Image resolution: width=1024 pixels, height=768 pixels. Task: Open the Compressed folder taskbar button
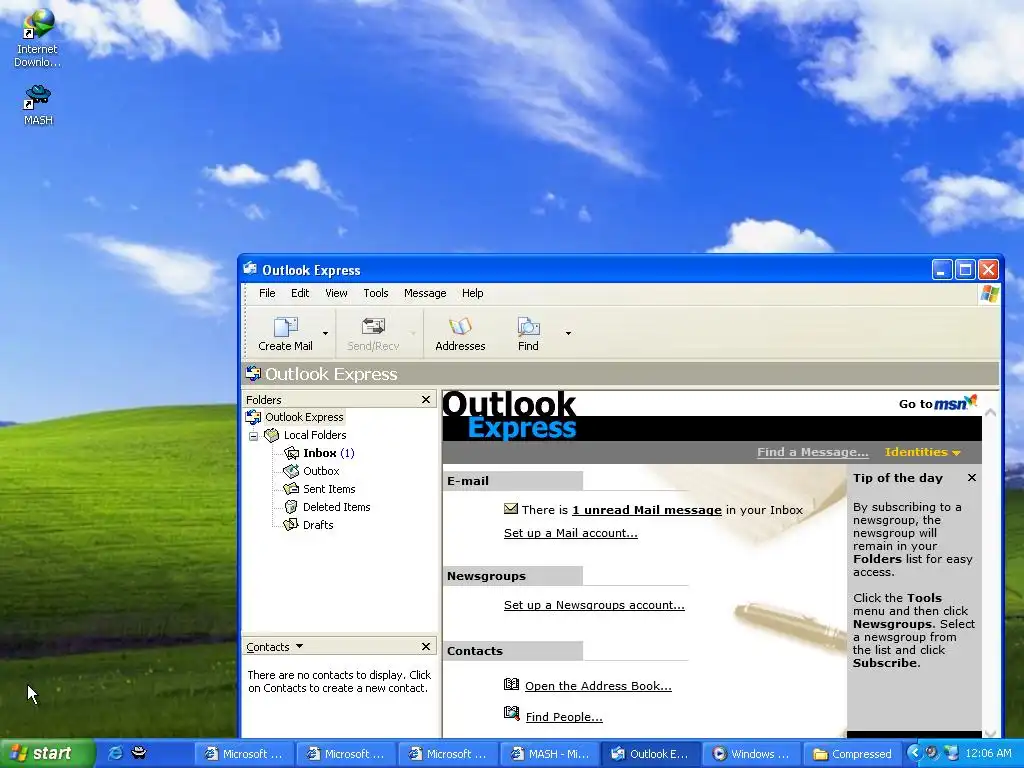tap(852, 754)
